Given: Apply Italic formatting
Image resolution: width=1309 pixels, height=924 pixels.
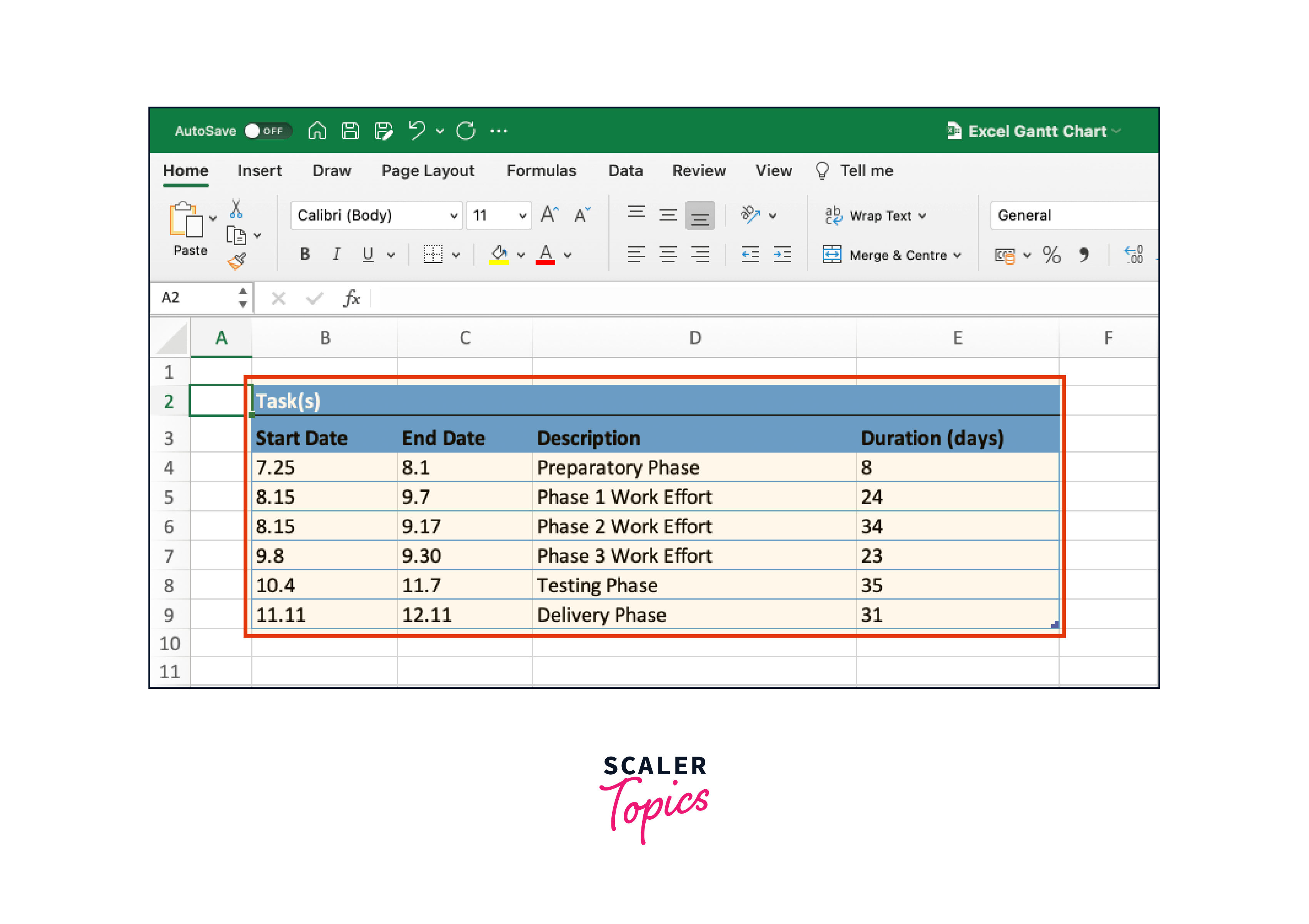Looking at the screenshot, I should [336, 254].
